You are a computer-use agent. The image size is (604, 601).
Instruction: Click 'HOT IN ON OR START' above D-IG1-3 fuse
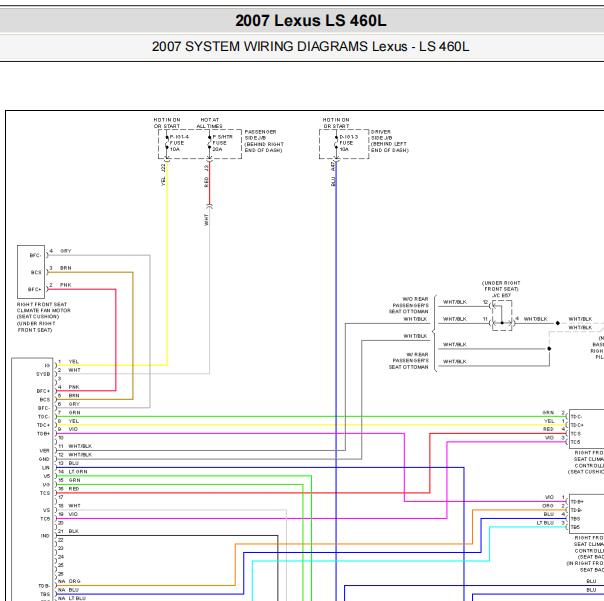tap(336, 123)
